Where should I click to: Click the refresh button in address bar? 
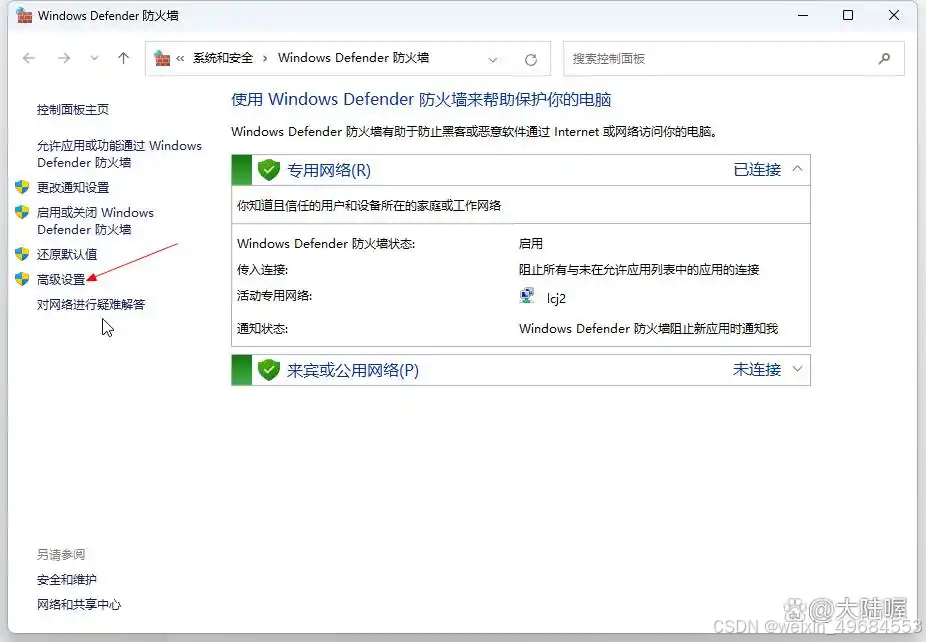[x=531, y=59]
